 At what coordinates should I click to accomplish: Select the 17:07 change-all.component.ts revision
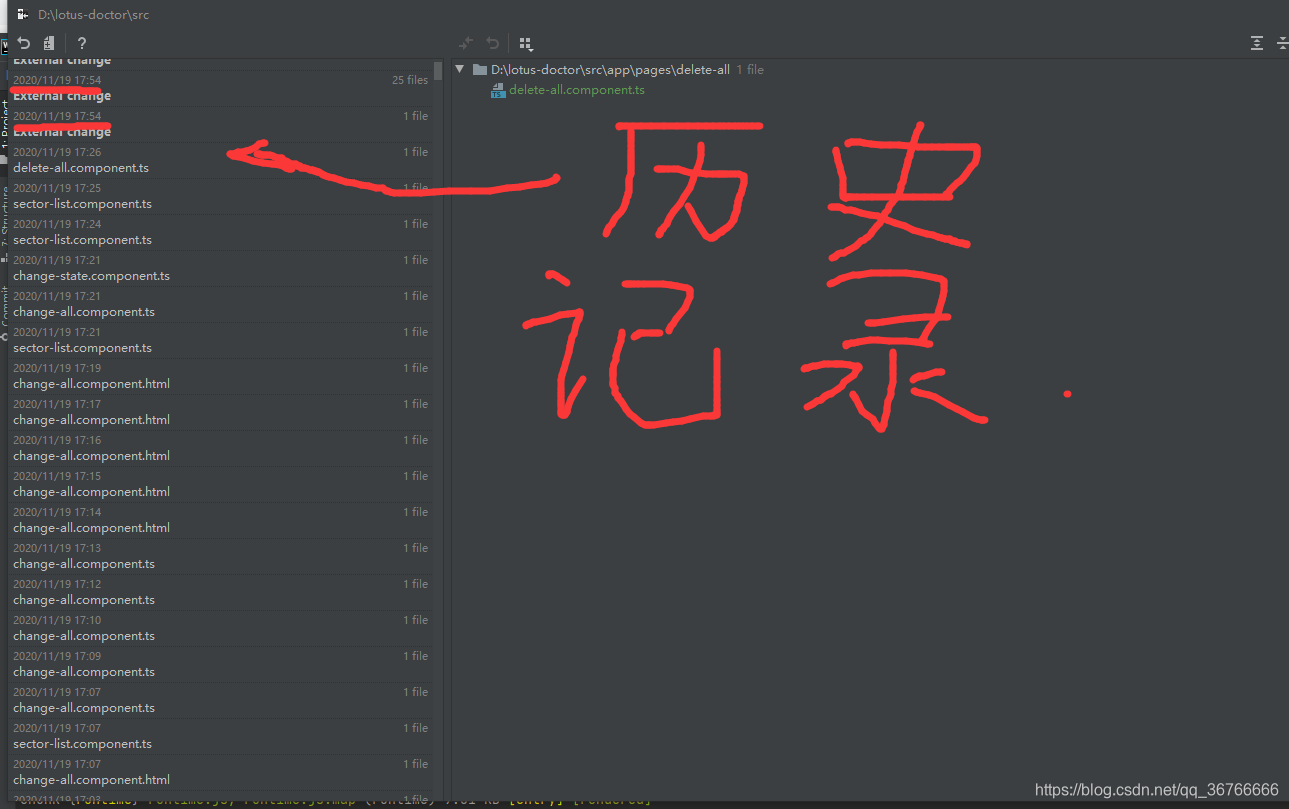(x=220, y=700)
